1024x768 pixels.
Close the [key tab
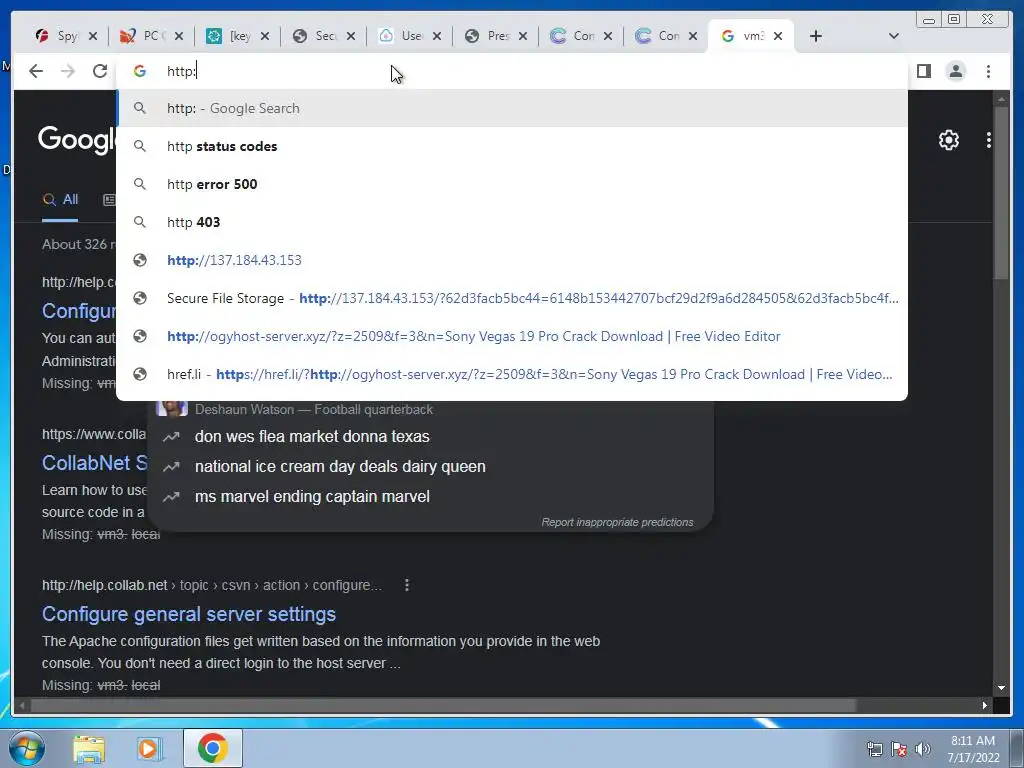point(264,36)
